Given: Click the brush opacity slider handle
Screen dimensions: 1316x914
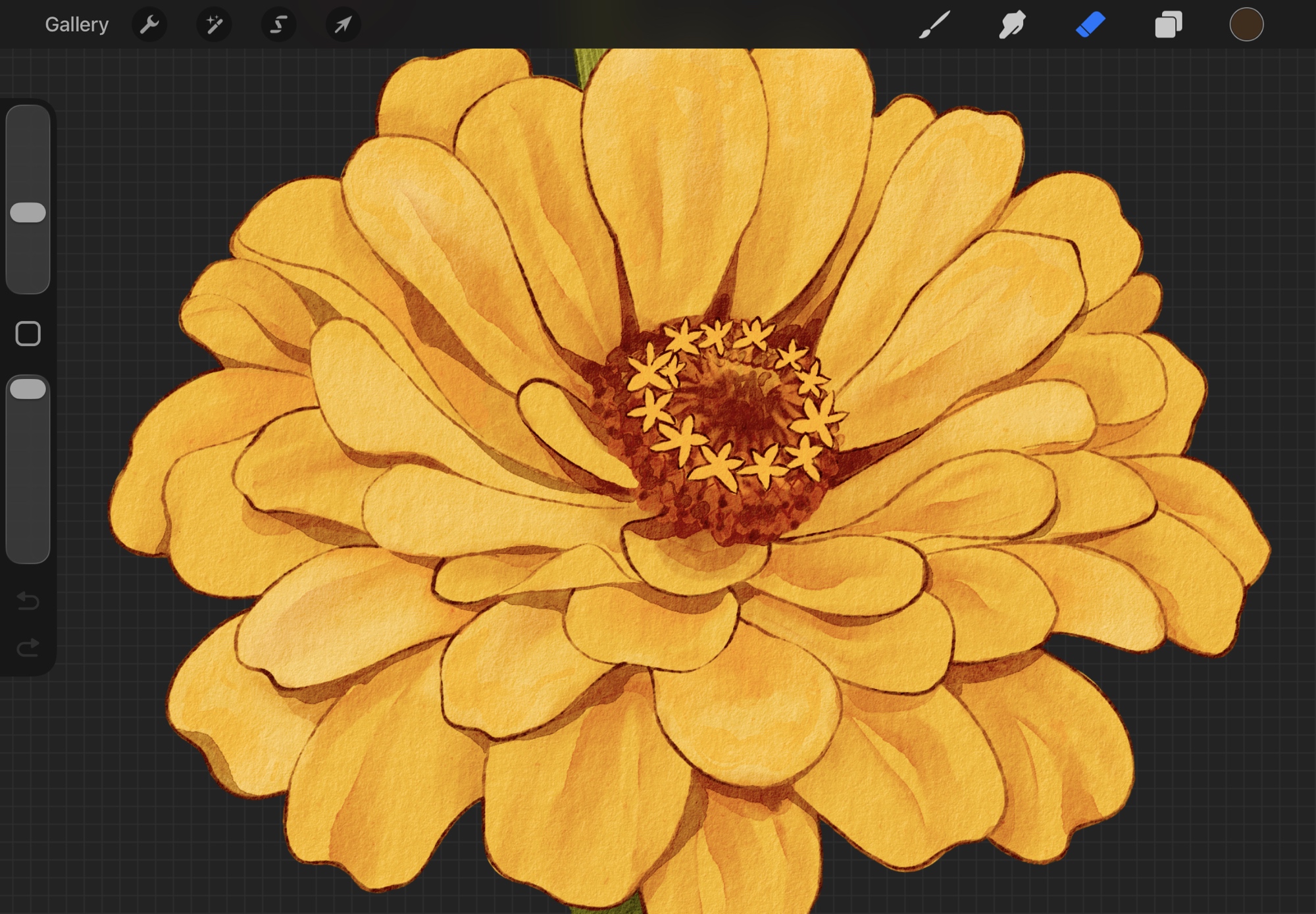Looking at the screenshot, I should pyautogui.click(x=28, y=389).
